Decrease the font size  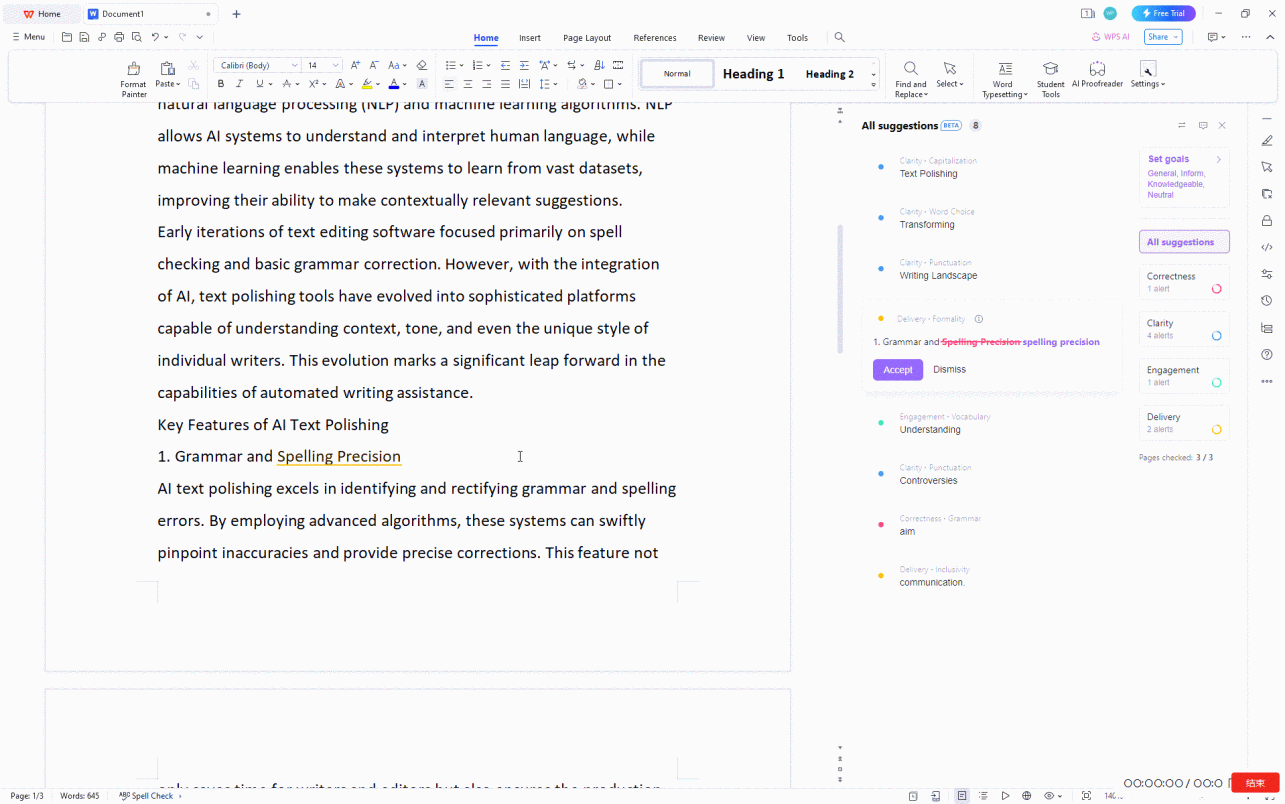374,65
